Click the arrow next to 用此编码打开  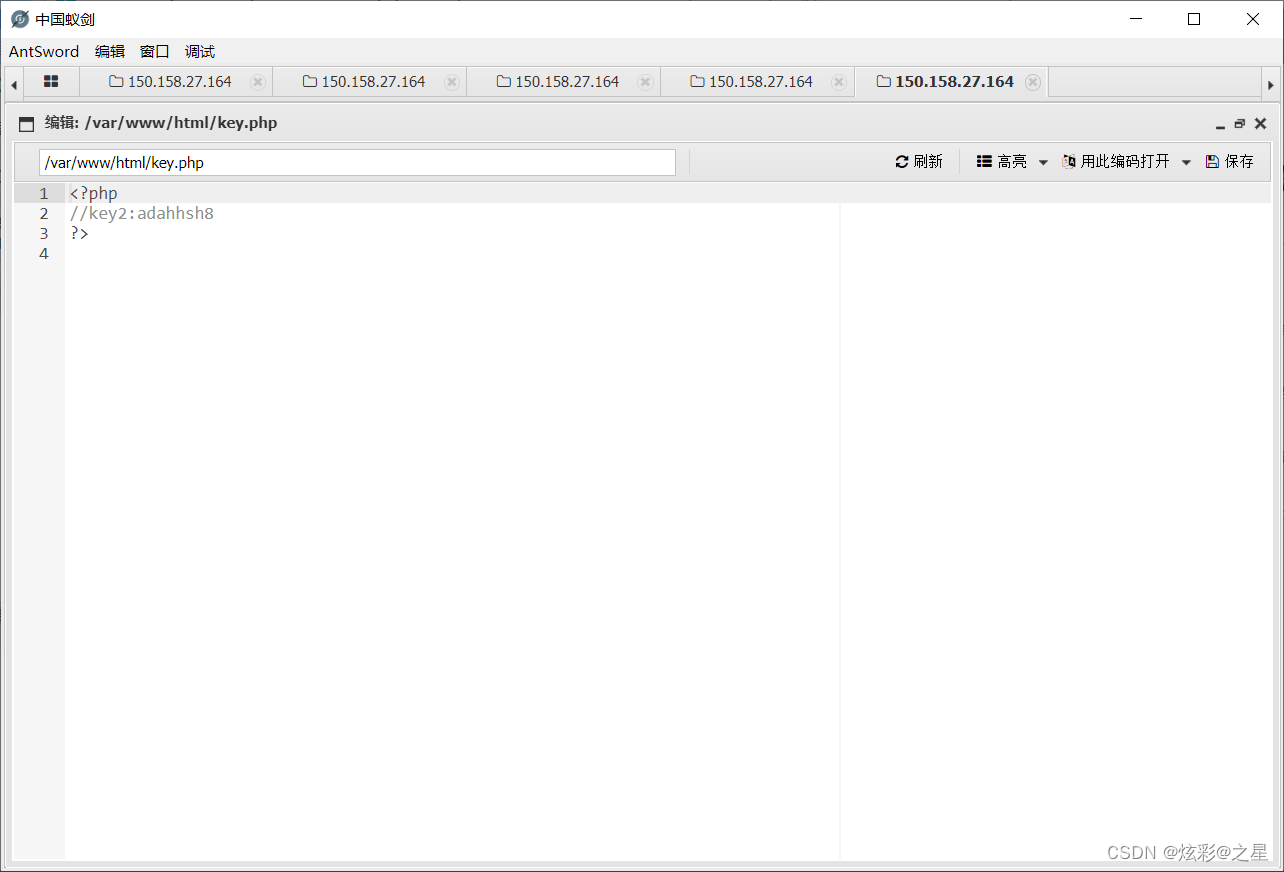[x=1187, y=162]
